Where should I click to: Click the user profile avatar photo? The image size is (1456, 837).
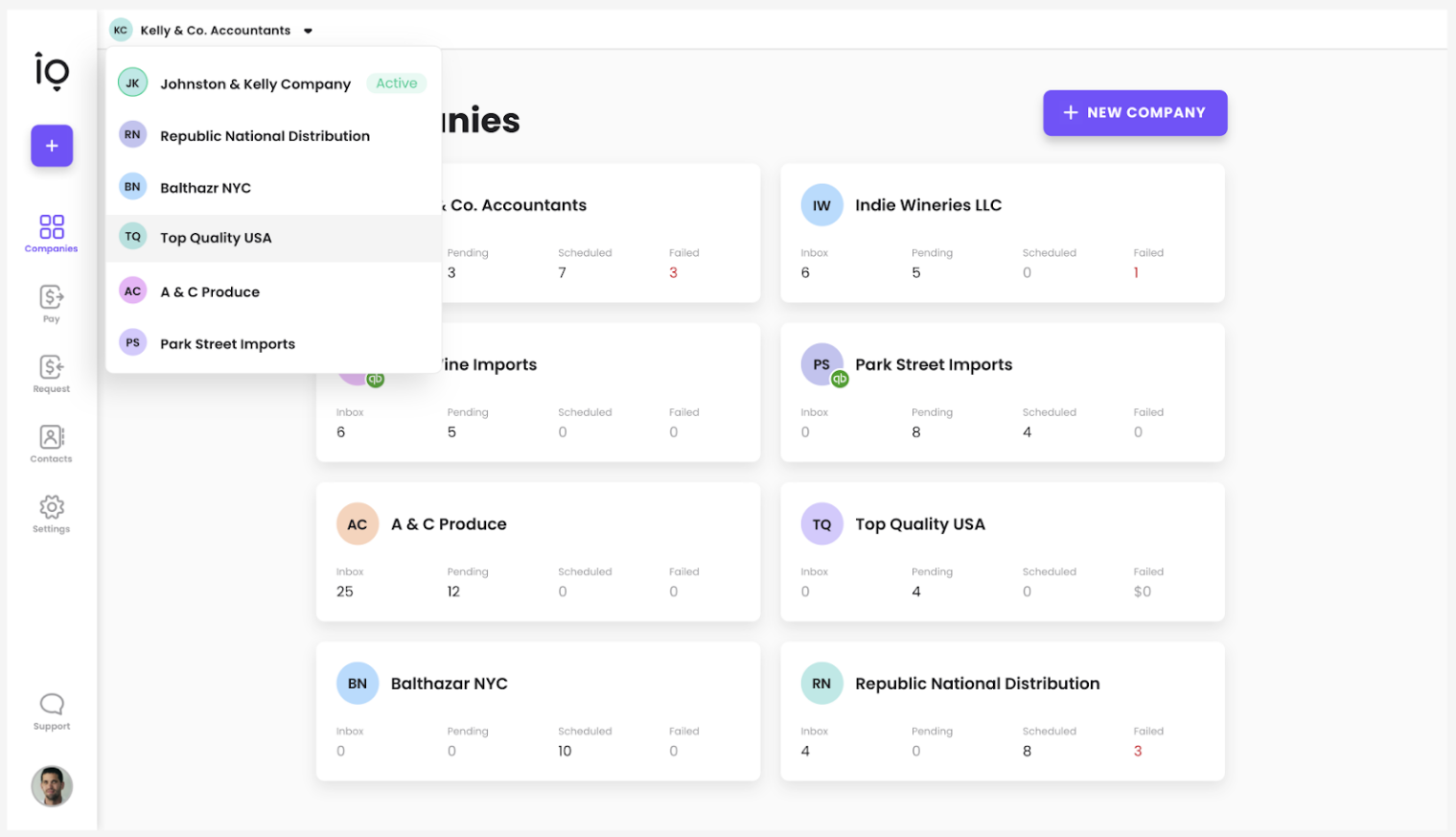click(52, 786)
